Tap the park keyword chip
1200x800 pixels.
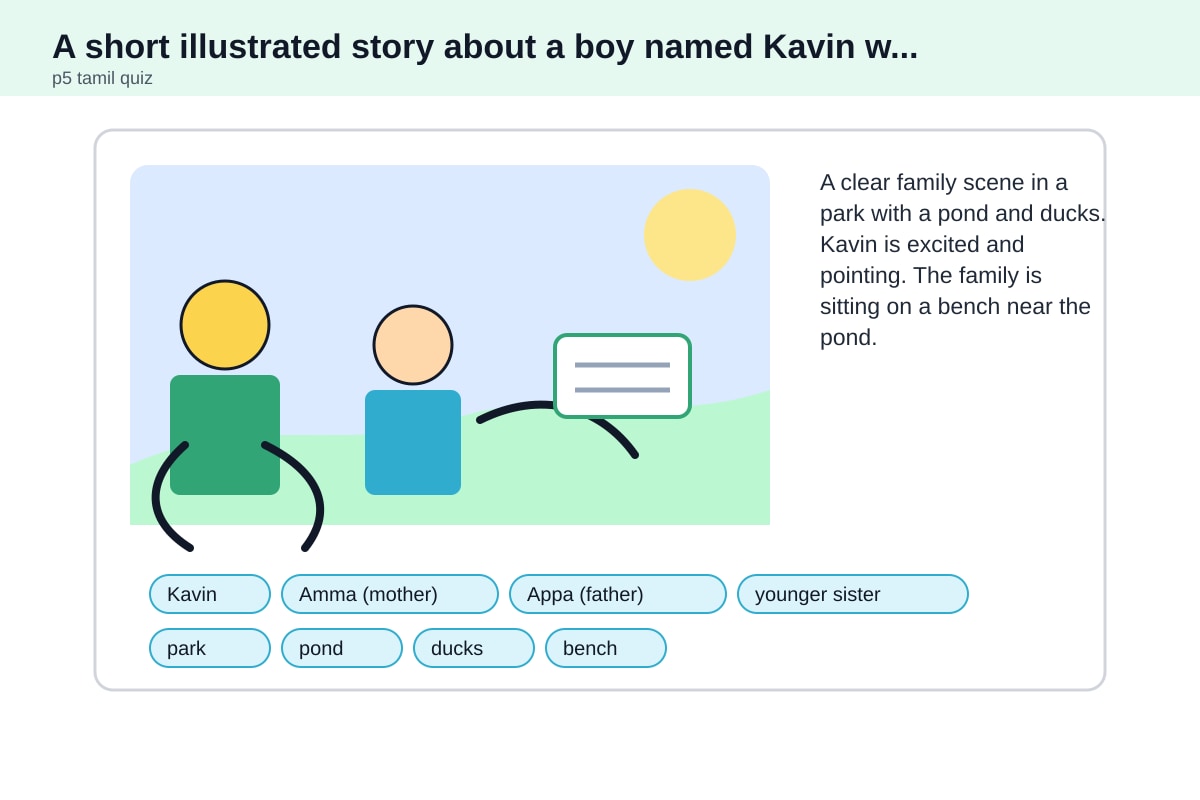[x=210, y=648]
